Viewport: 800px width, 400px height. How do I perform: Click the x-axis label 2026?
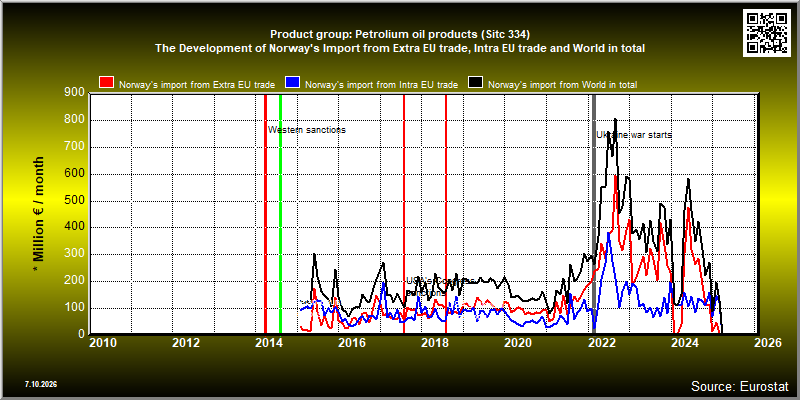pyautogui.click(x=768, y=343)
